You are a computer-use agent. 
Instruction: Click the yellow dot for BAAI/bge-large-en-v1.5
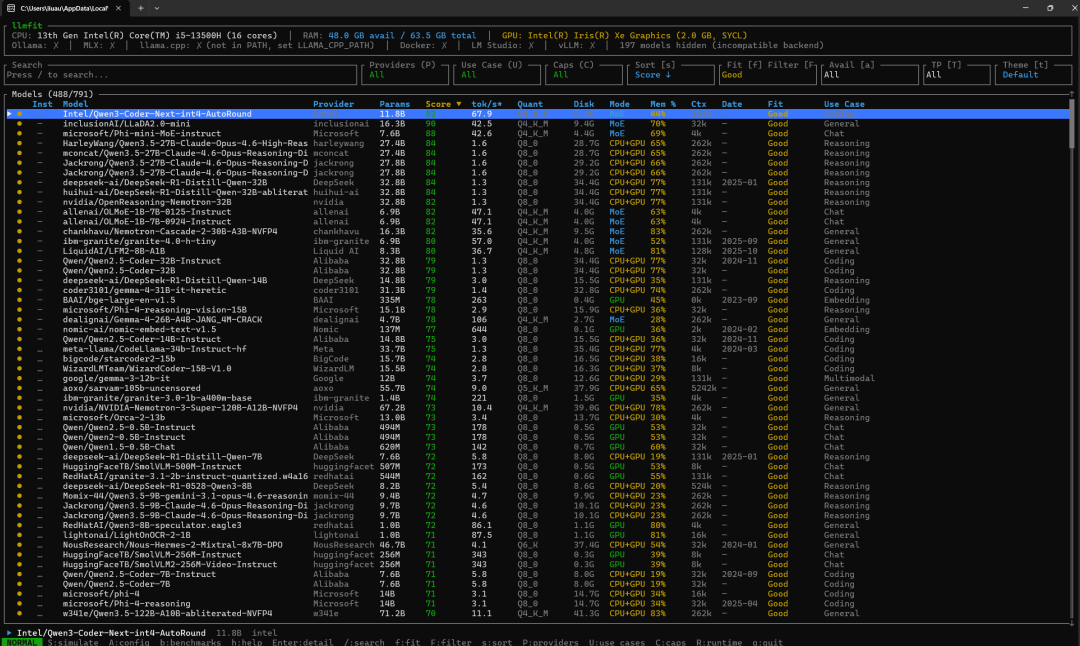point(19,300)
